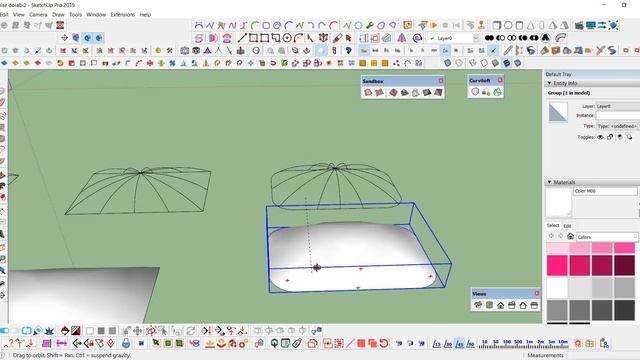Click the red icon in the top-left toolbar
This screenshot has width=640, height=360.
point(60,25)
